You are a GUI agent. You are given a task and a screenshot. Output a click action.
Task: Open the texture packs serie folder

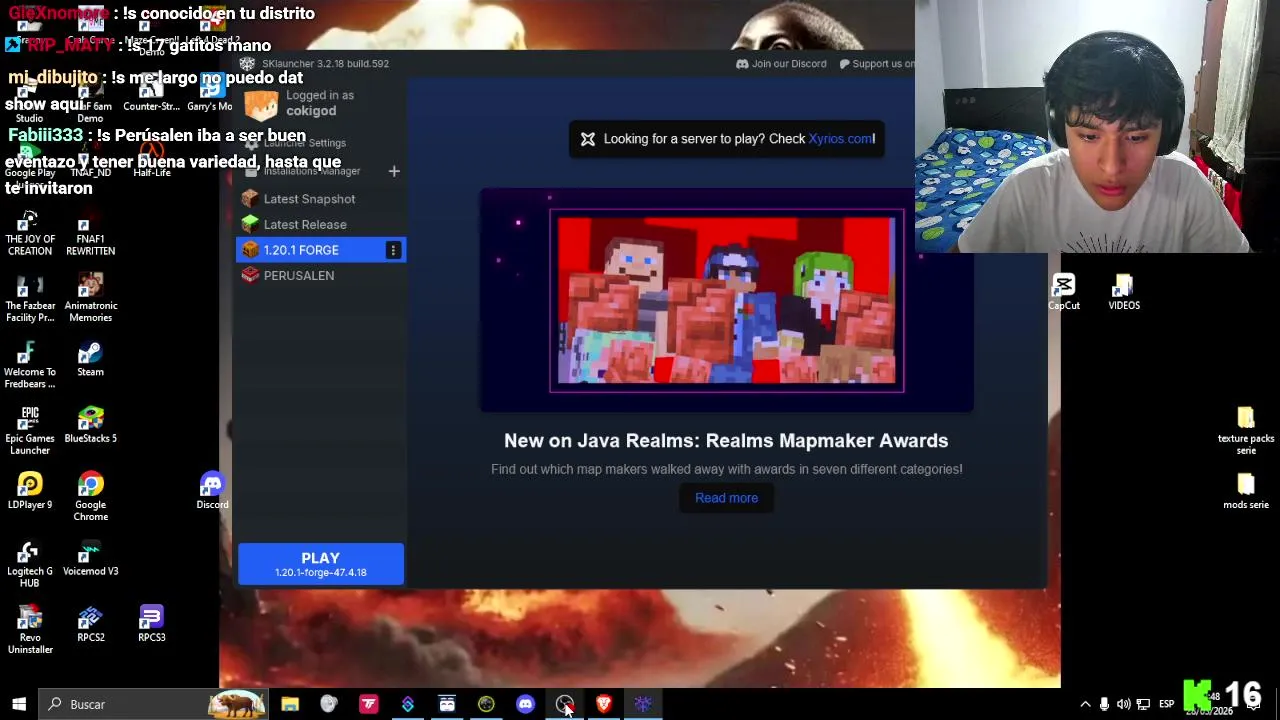click(x=1246, y=431)
